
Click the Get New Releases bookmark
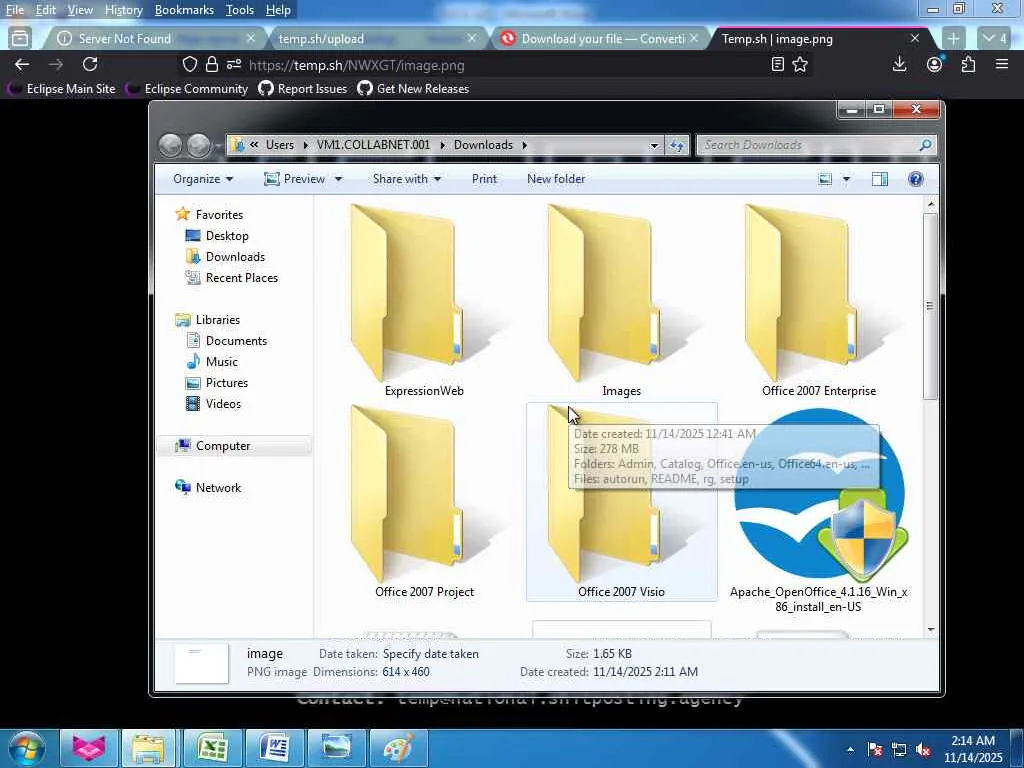pos(413,89)
